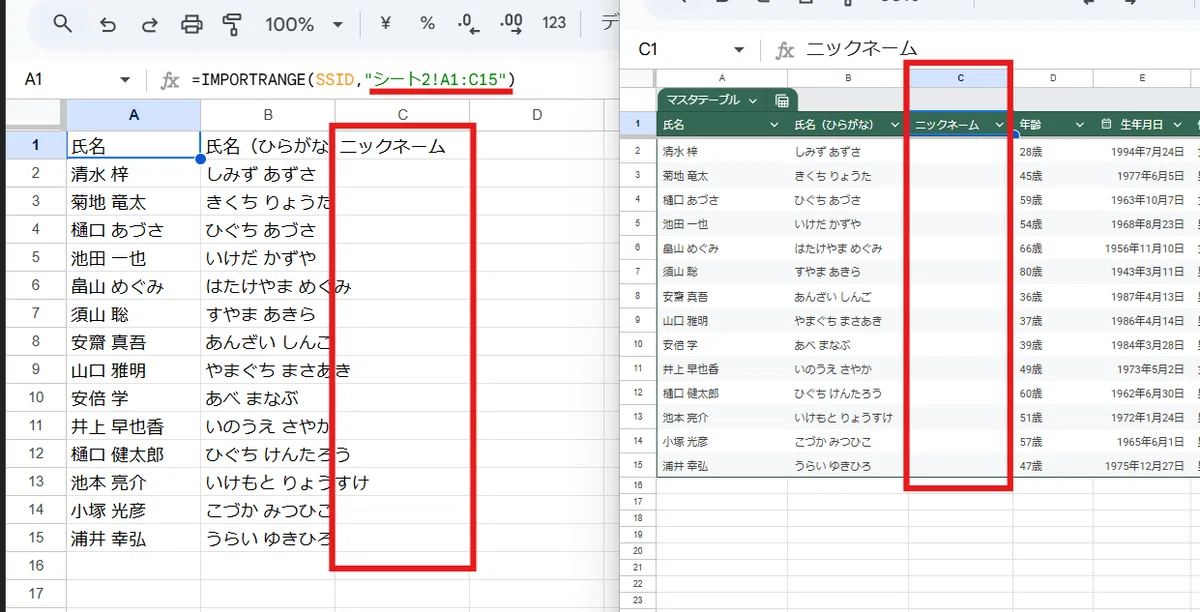Apply yen currency format with ¥ button
The image size is (1200, 612).
386,23
